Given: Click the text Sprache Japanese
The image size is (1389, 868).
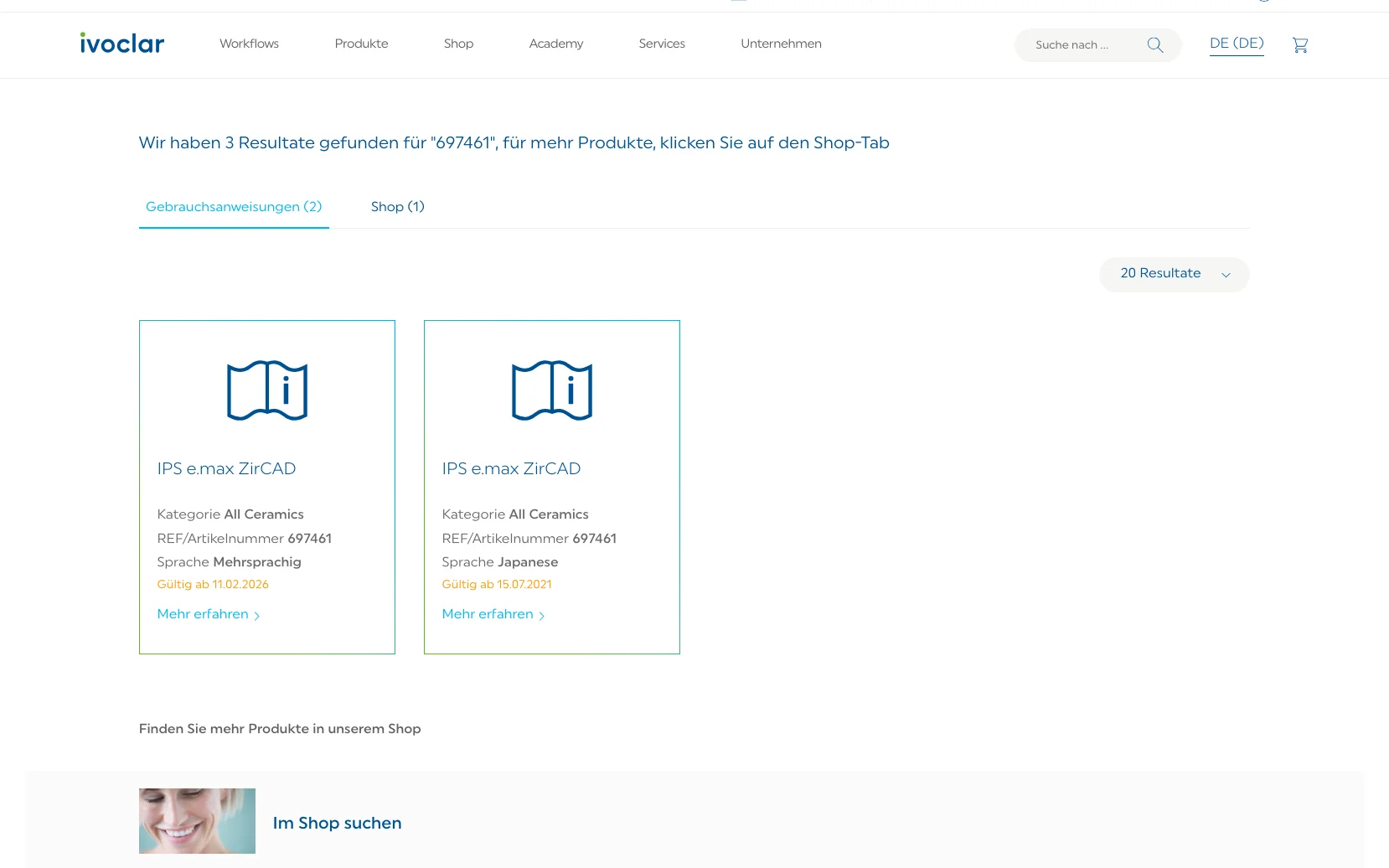Looking at the screenshot, I should tap(500, 562).
